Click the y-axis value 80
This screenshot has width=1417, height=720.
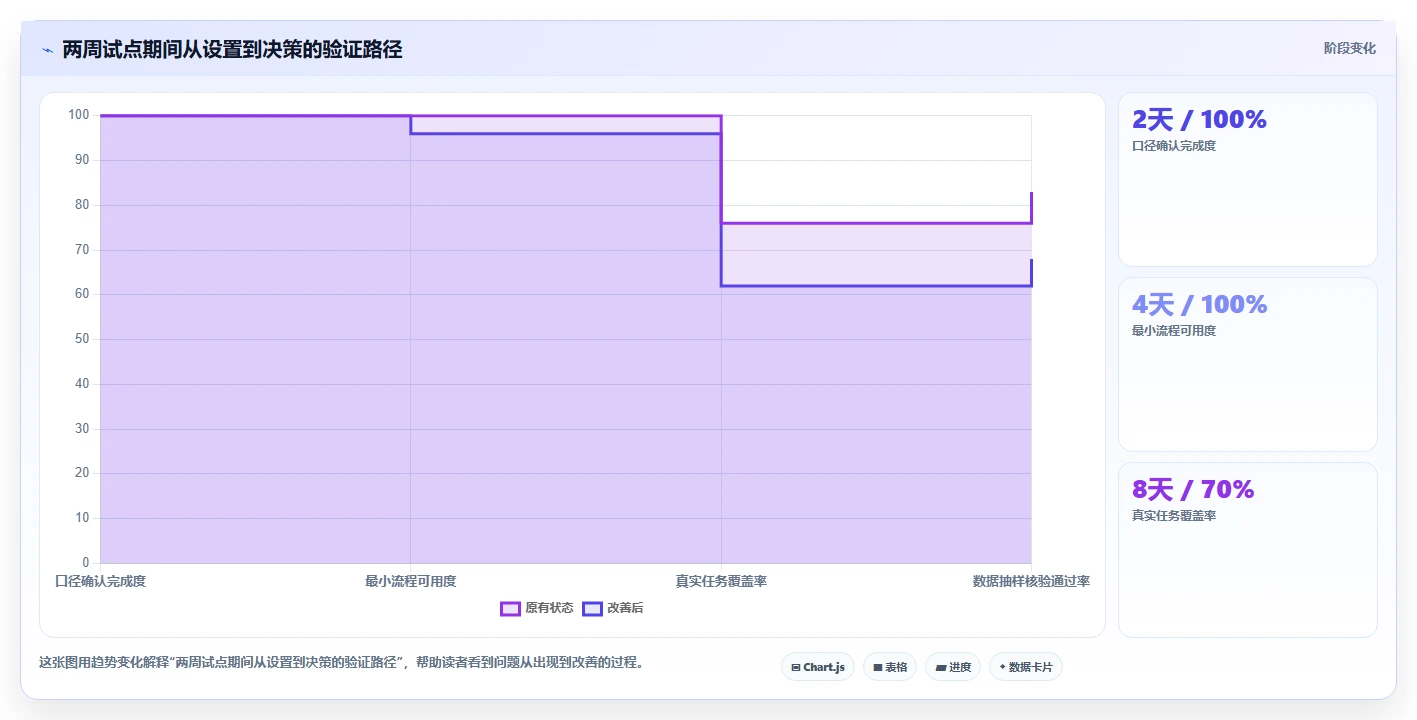82,205
